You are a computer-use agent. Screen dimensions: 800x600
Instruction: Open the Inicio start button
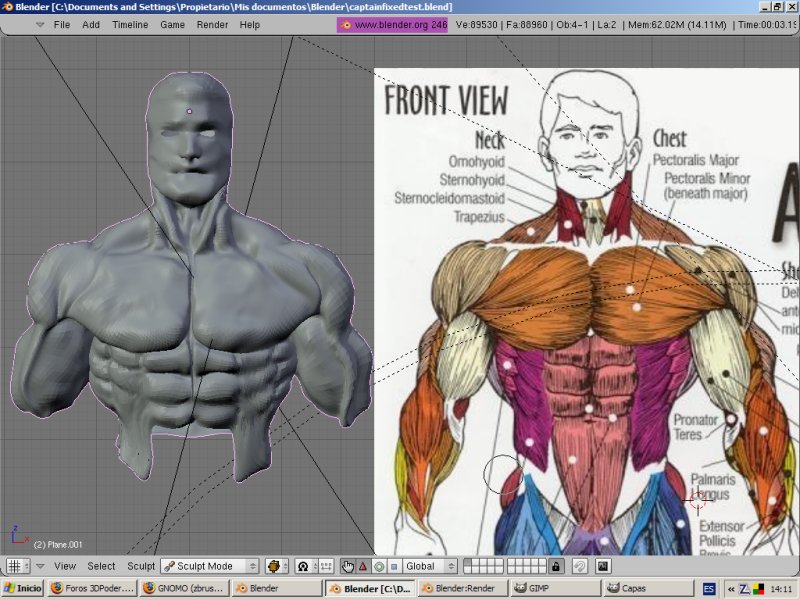click(x=23, y=588)
